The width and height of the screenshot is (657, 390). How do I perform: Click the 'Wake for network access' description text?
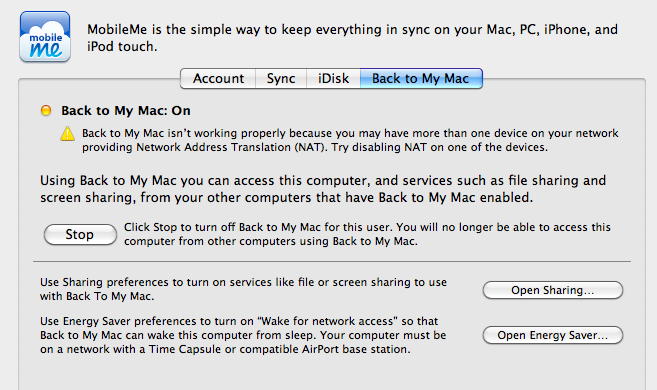pyautogui.click(x=243, y=335)
